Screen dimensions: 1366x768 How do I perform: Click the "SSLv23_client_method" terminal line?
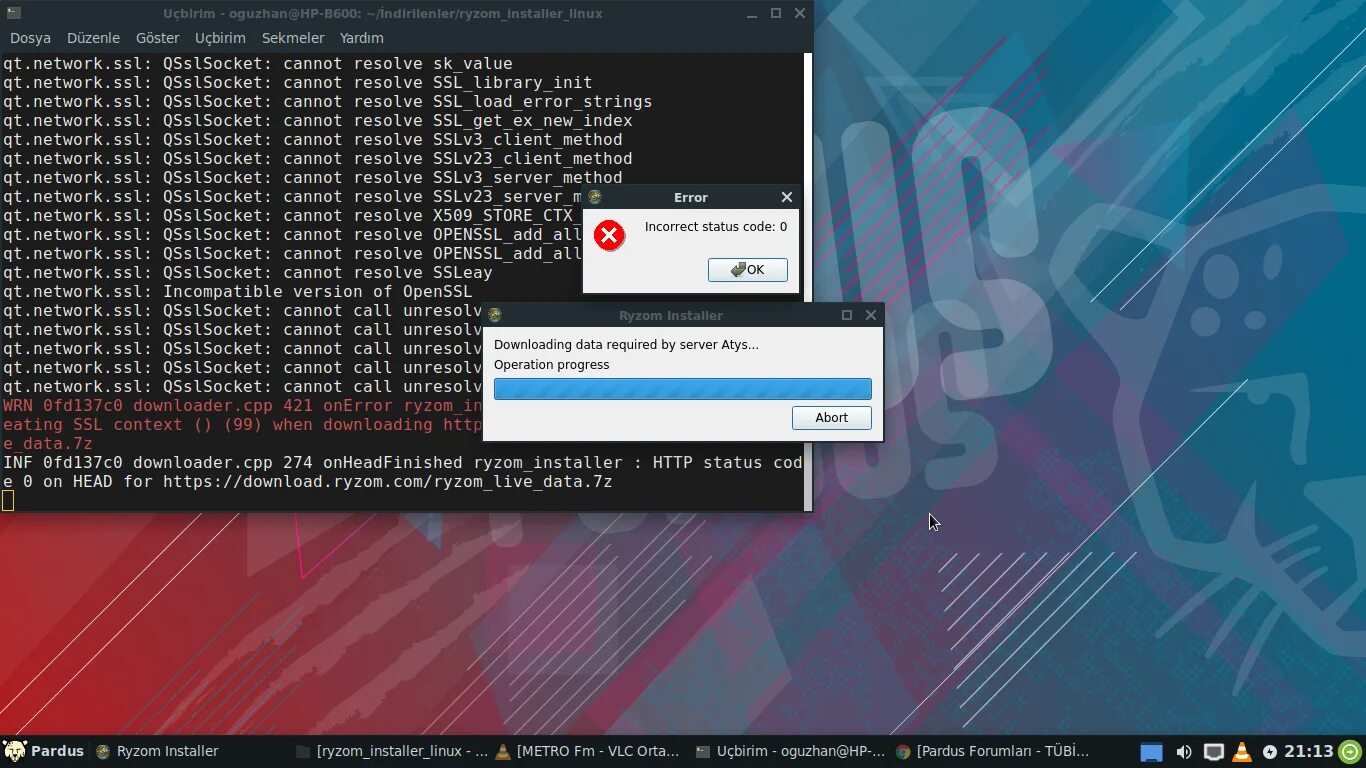[x=317, y=159]
